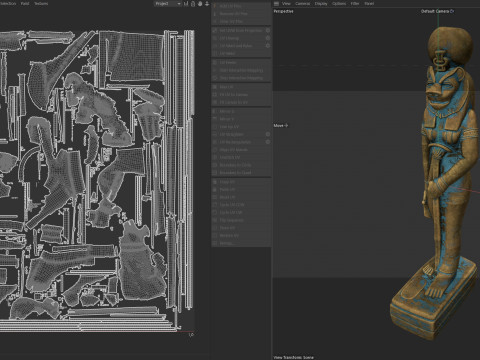Select Cycle UV CCW
Screen dimensions: 480x360
[x=241, y=205]
